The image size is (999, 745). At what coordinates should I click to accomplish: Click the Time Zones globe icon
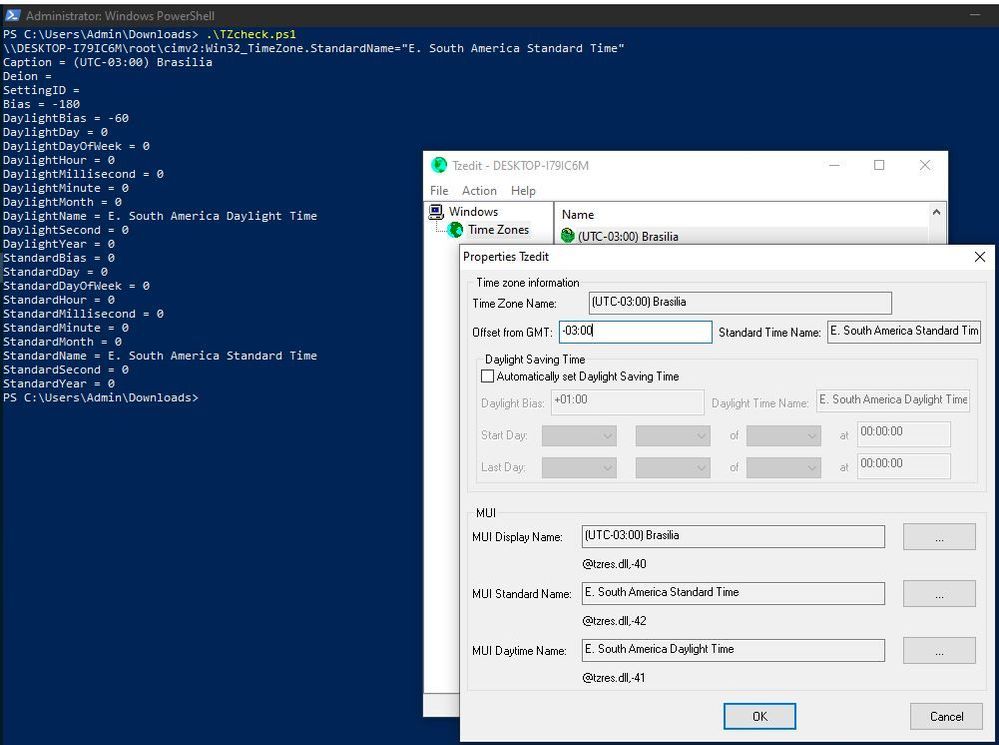[455, 229]
